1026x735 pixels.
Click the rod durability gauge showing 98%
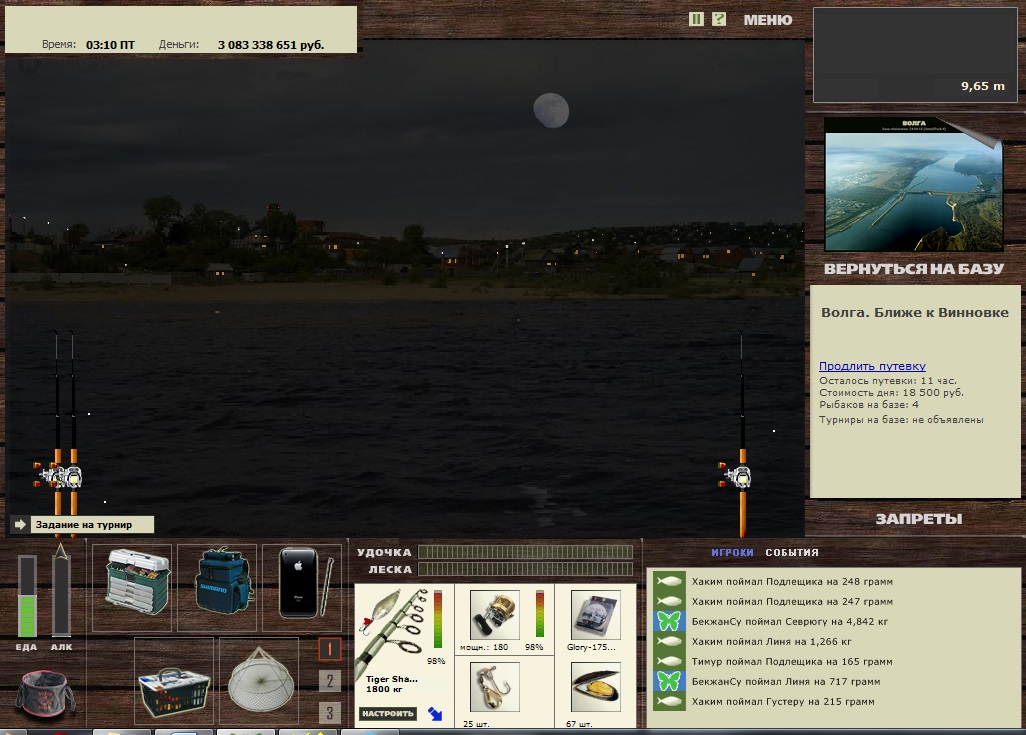[x=438, y=619]
